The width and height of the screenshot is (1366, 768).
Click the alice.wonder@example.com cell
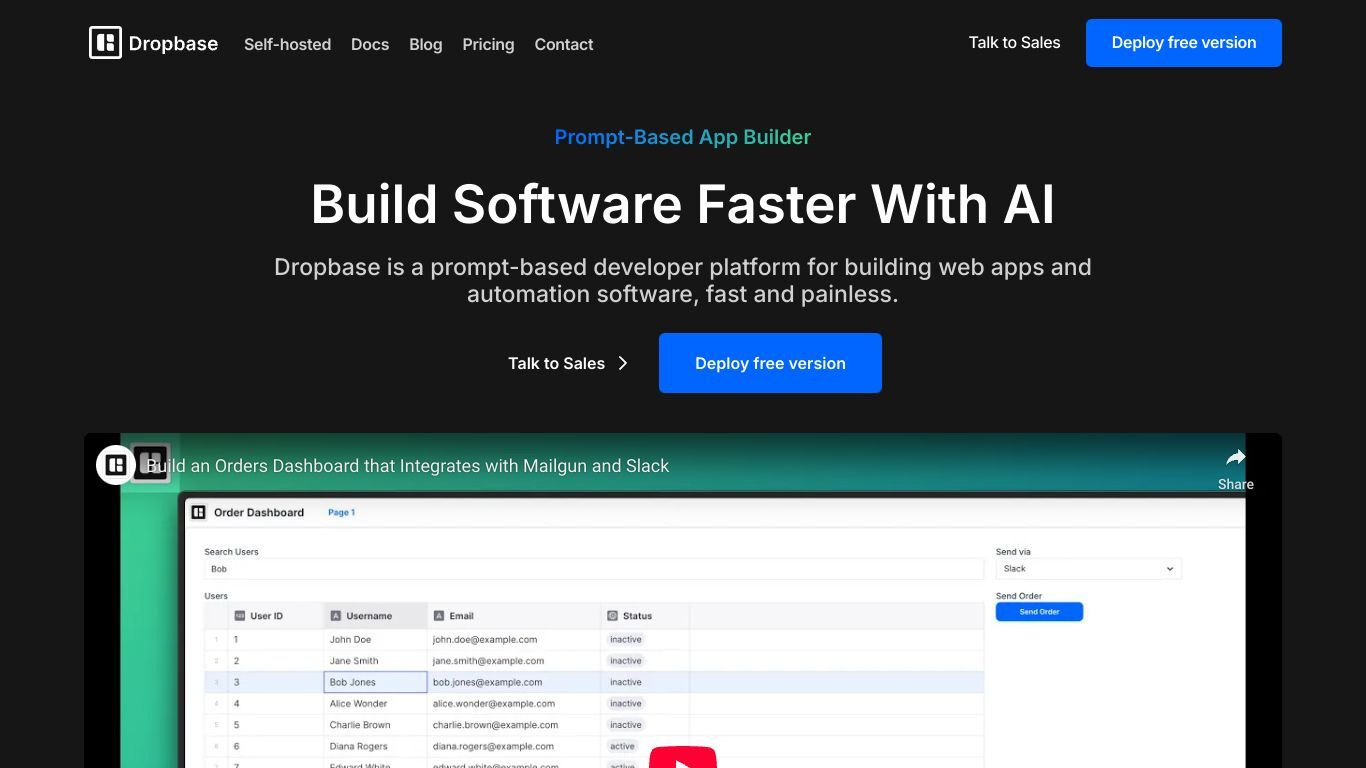coord(515,704)
